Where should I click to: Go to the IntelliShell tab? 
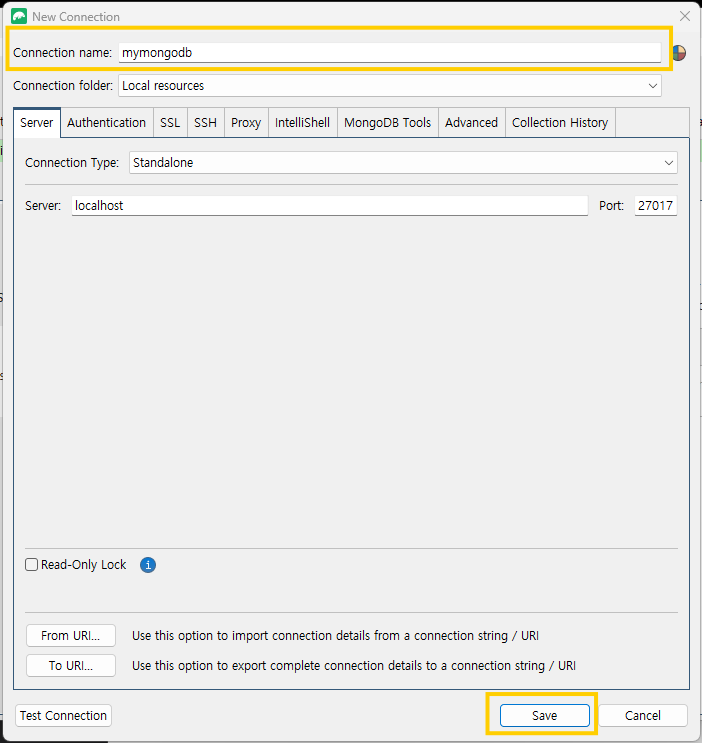(x=302, y=123)
